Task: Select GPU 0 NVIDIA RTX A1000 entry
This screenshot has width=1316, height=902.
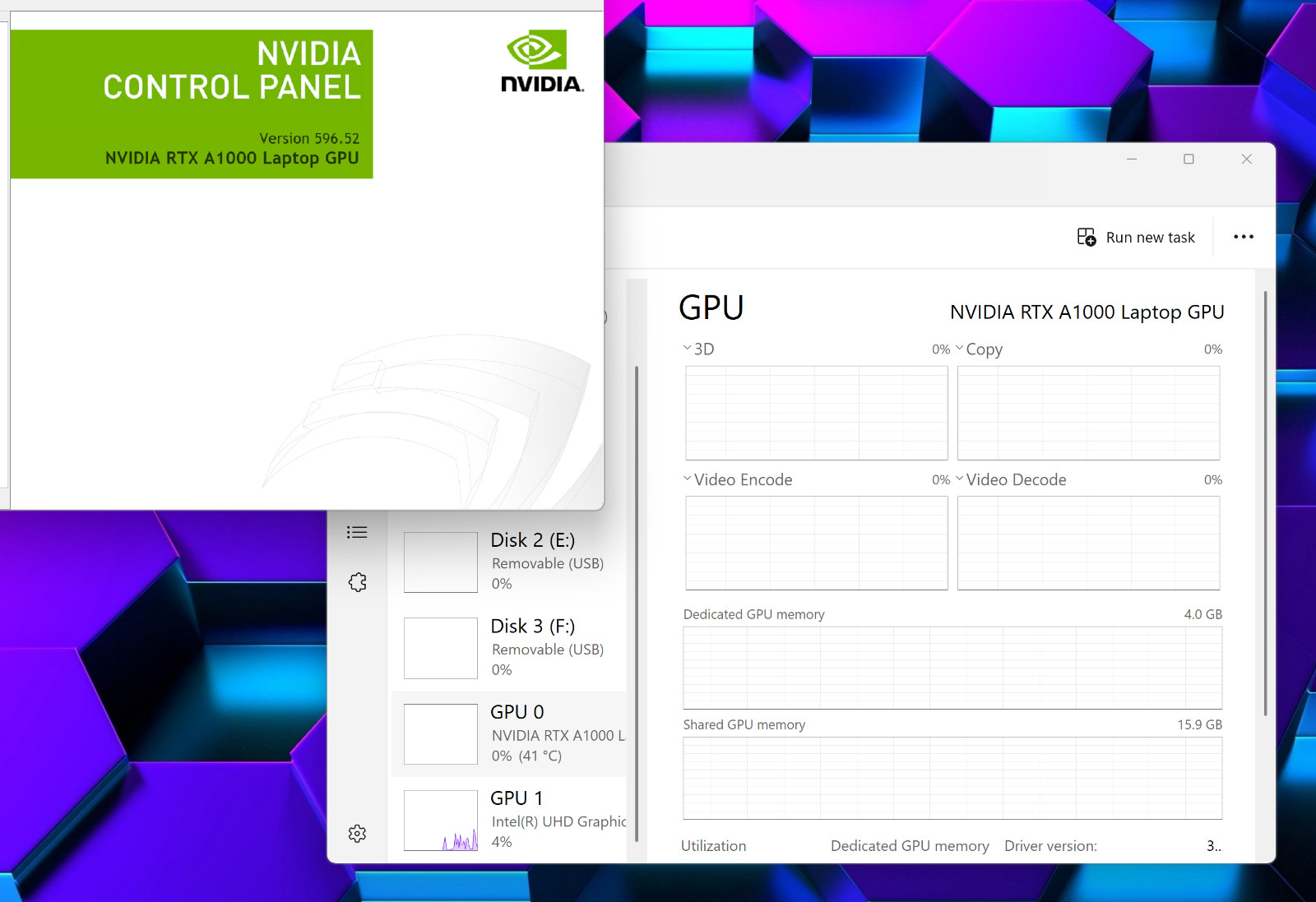Action: pos(510,734)
